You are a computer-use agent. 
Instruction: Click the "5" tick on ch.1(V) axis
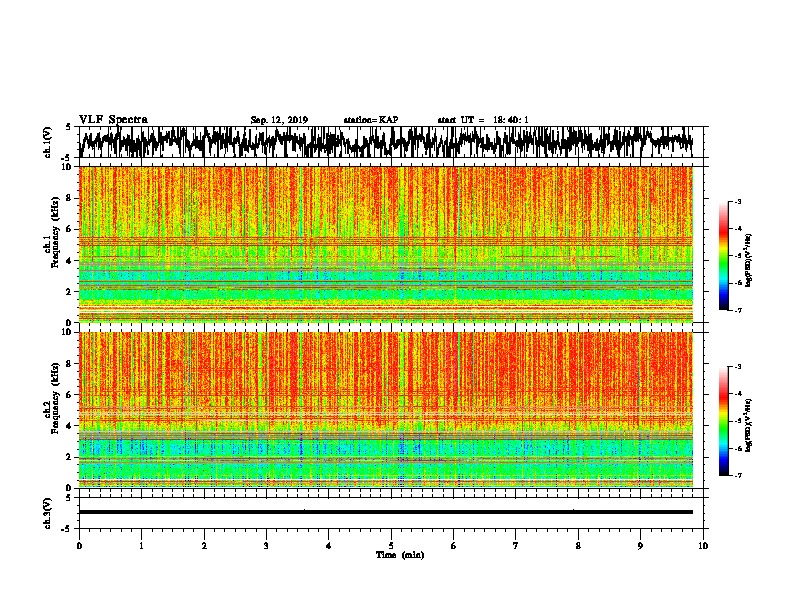(x=68, y=127)
